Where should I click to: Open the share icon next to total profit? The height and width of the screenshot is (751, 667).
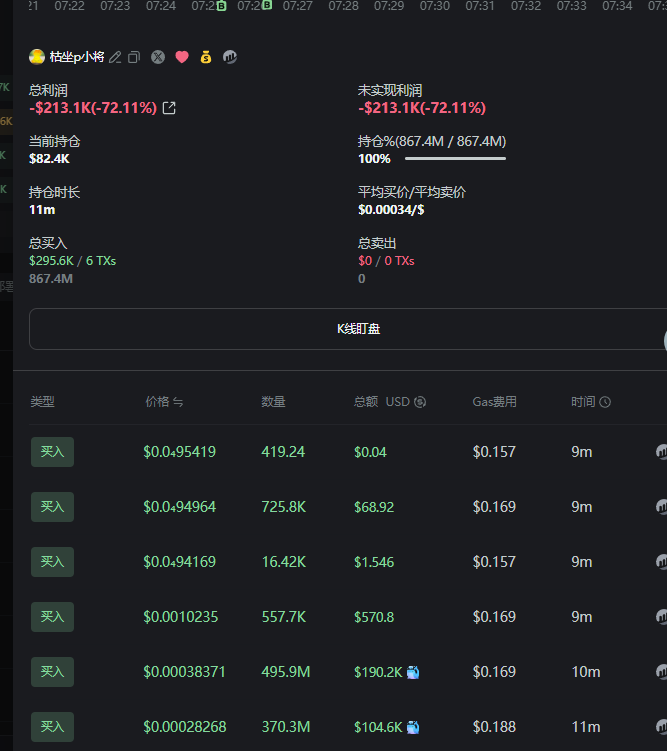(x=169, y=108)
